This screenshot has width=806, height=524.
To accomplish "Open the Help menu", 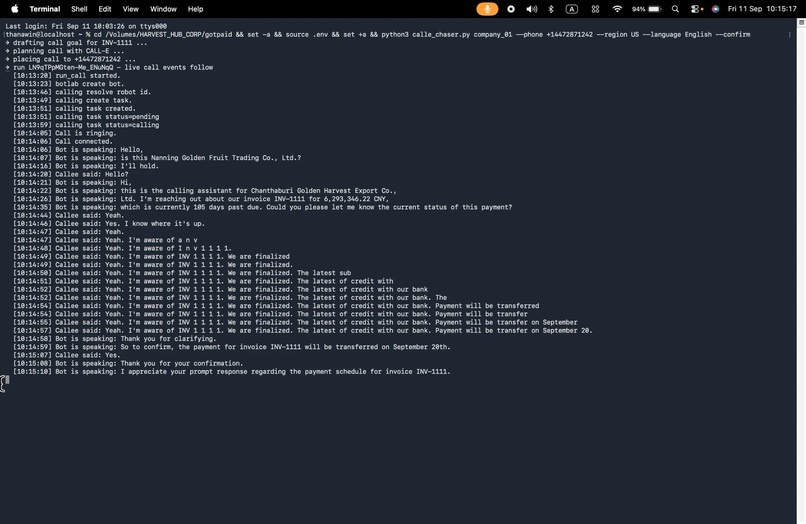I will pos(195,9).
